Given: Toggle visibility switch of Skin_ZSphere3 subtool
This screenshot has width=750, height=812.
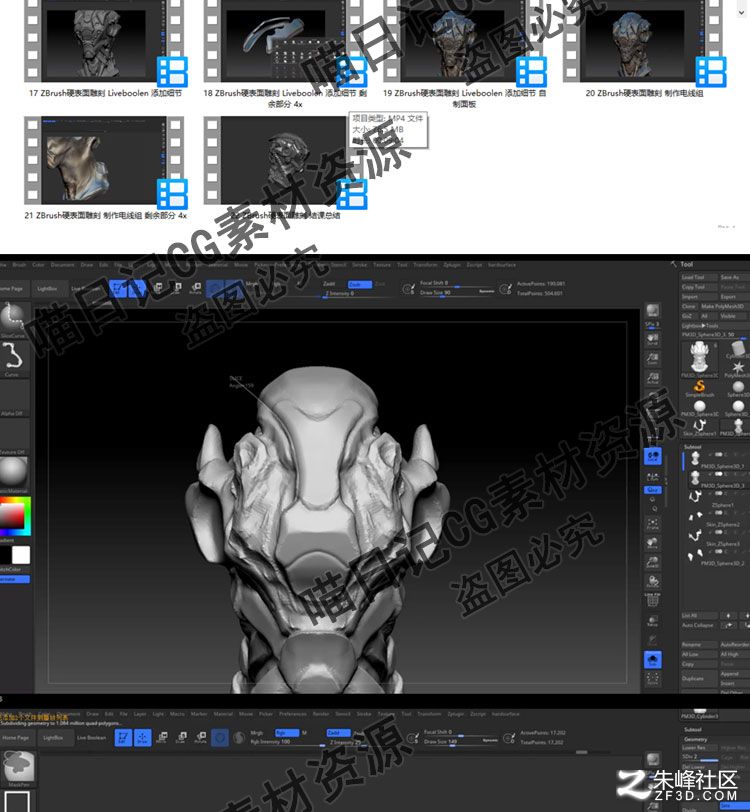Looking at the screenshot, I should (719, 532).
